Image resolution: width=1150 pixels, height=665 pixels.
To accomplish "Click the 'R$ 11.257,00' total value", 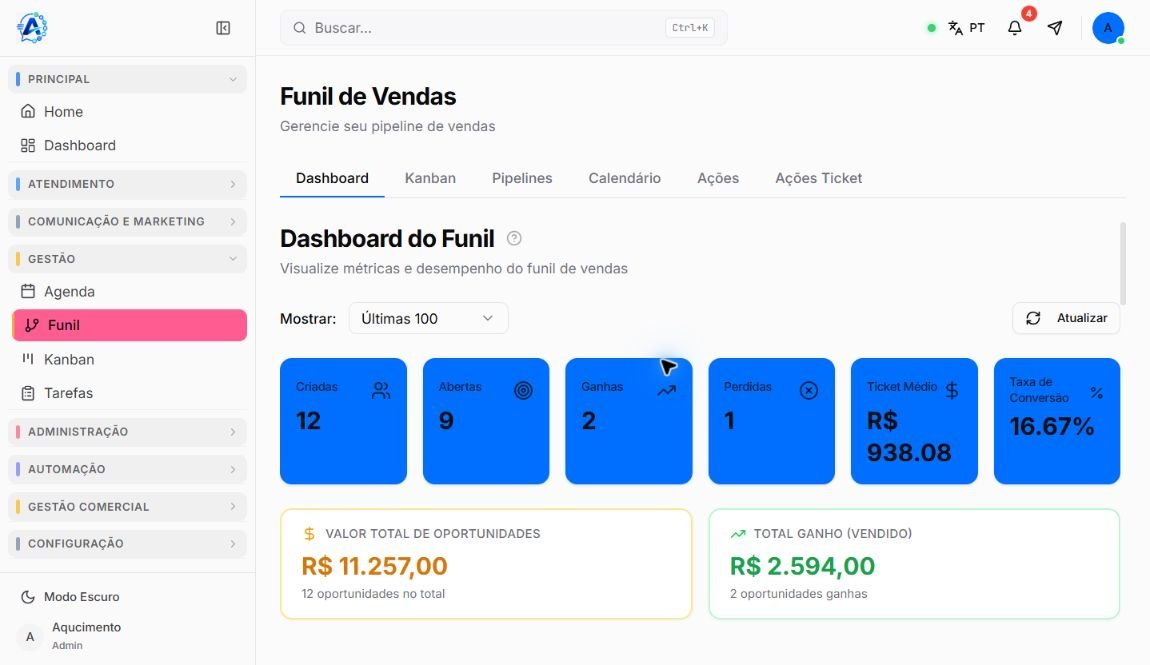I will pyautogui.click(x=374, y=566).
